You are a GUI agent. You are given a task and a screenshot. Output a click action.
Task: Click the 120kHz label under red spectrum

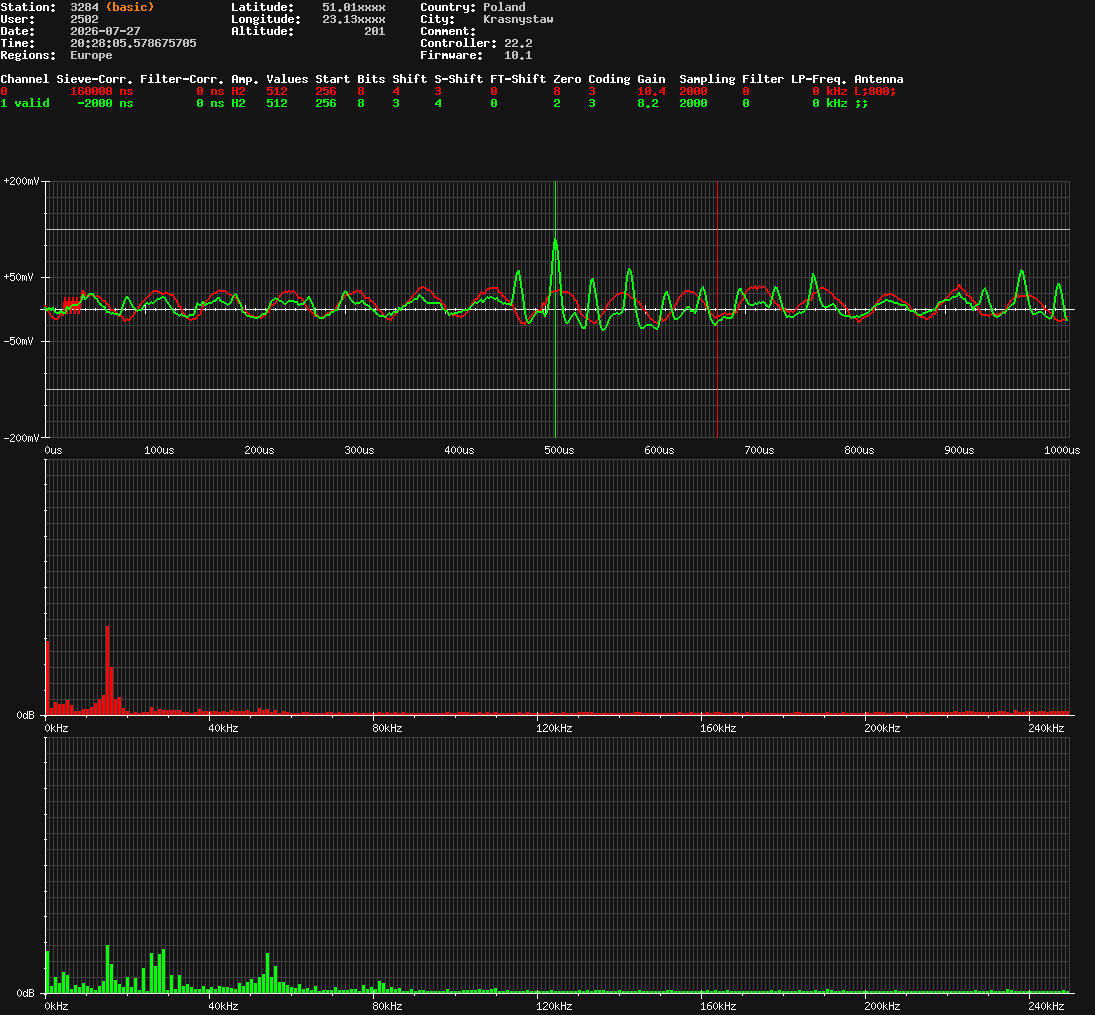(x=554, y=728)
